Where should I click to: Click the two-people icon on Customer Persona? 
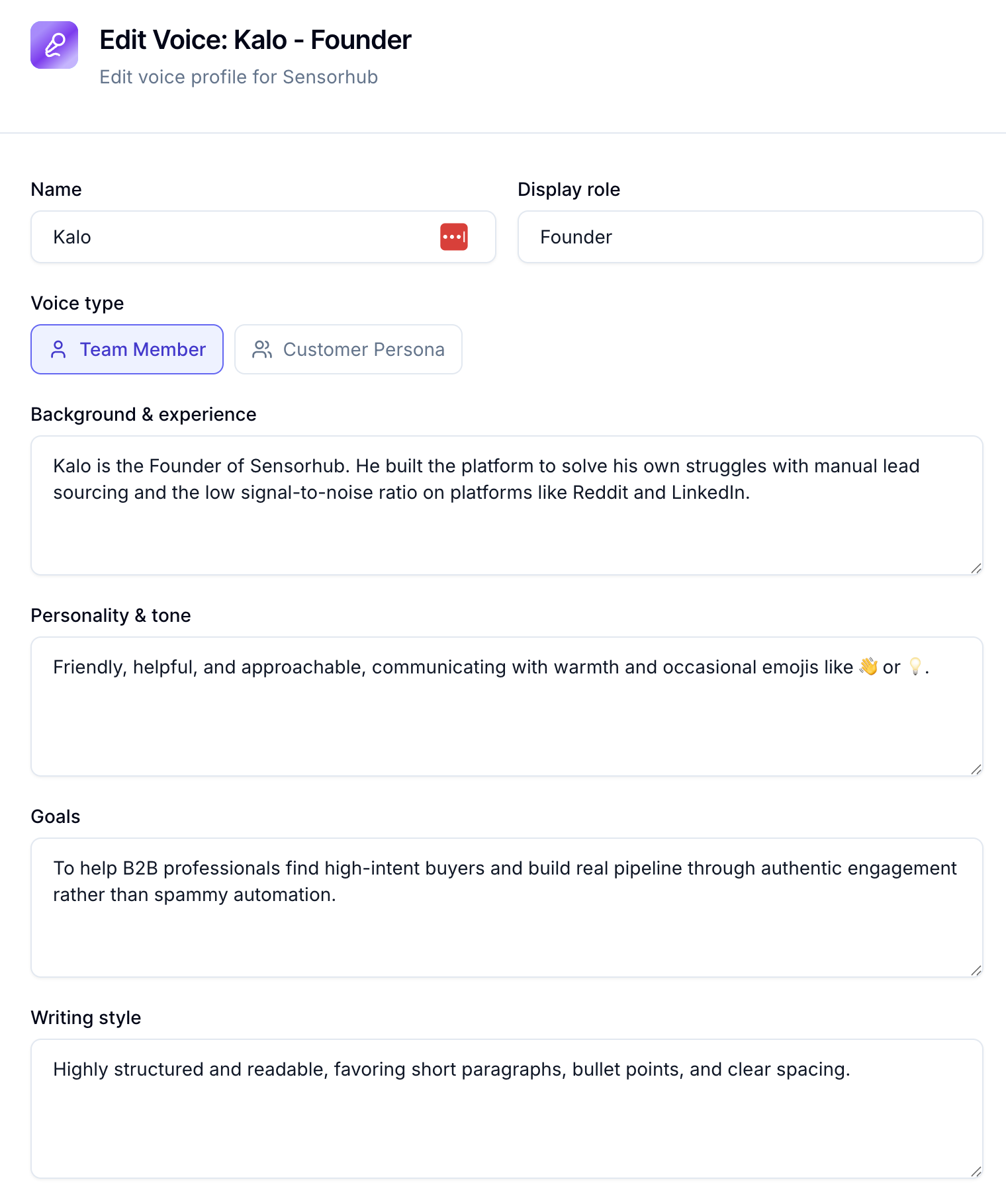click(262, 349)
